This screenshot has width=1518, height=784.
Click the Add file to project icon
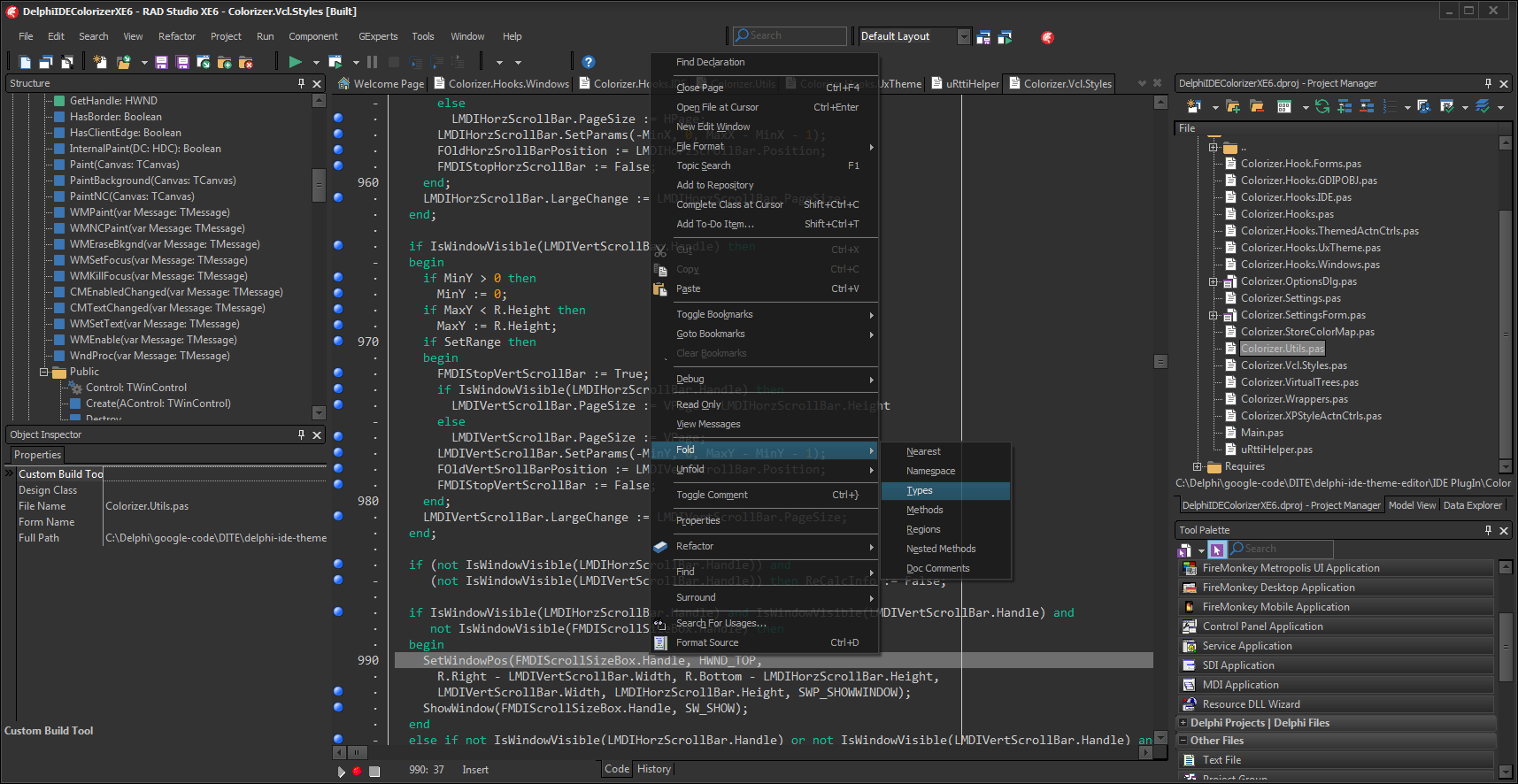click(225, 62)
